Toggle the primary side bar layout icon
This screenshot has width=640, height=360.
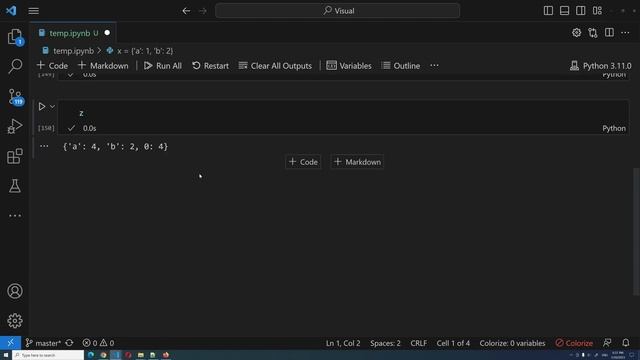coord(548,11)
